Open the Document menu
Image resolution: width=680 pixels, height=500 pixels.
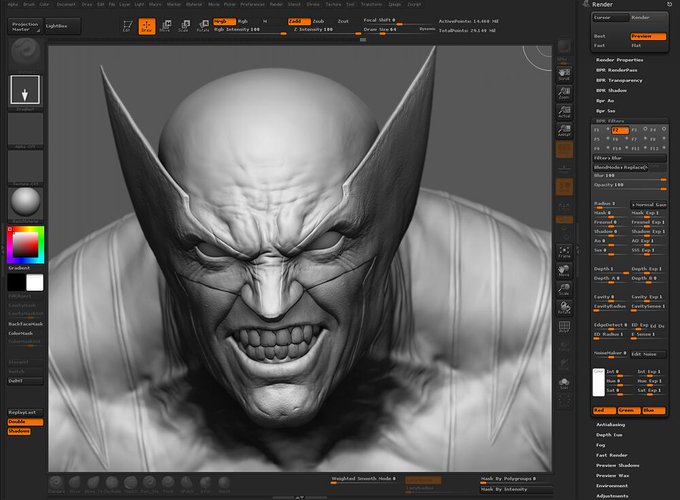click(66, 4)
